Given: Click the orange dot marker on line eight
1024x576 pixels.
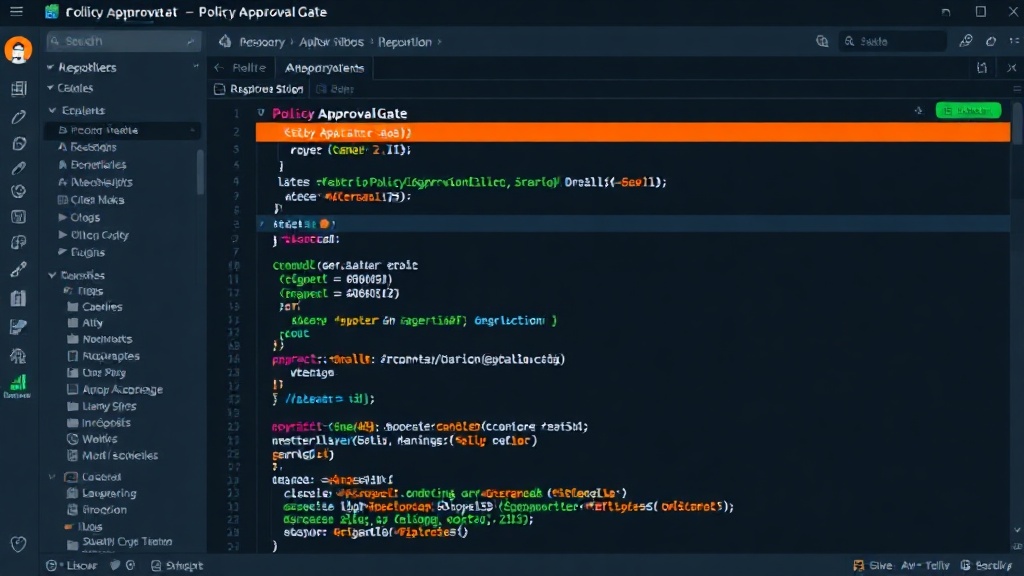Looking at the screenshot, I should [x=325, y=223].
